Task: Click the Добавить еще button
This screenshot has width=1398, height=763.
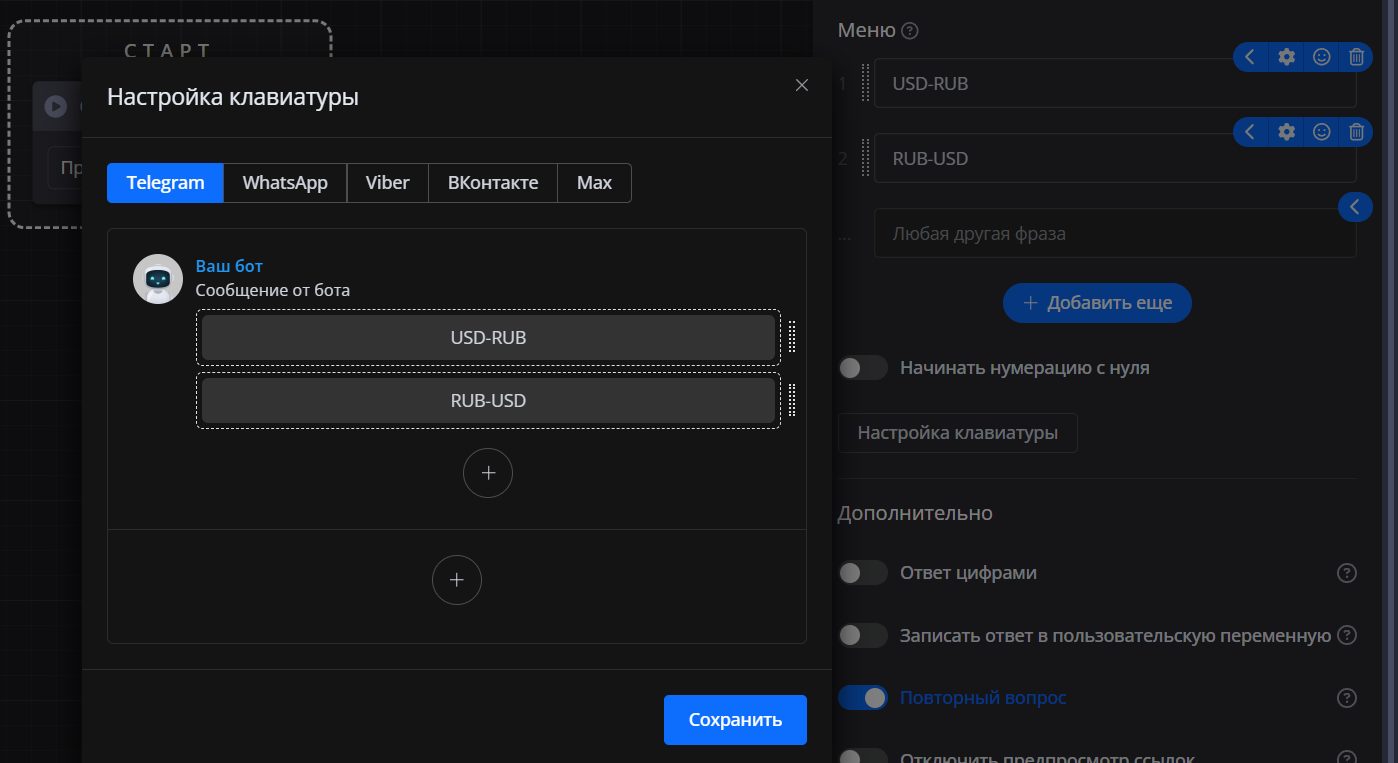Action: click(1097, 303)
